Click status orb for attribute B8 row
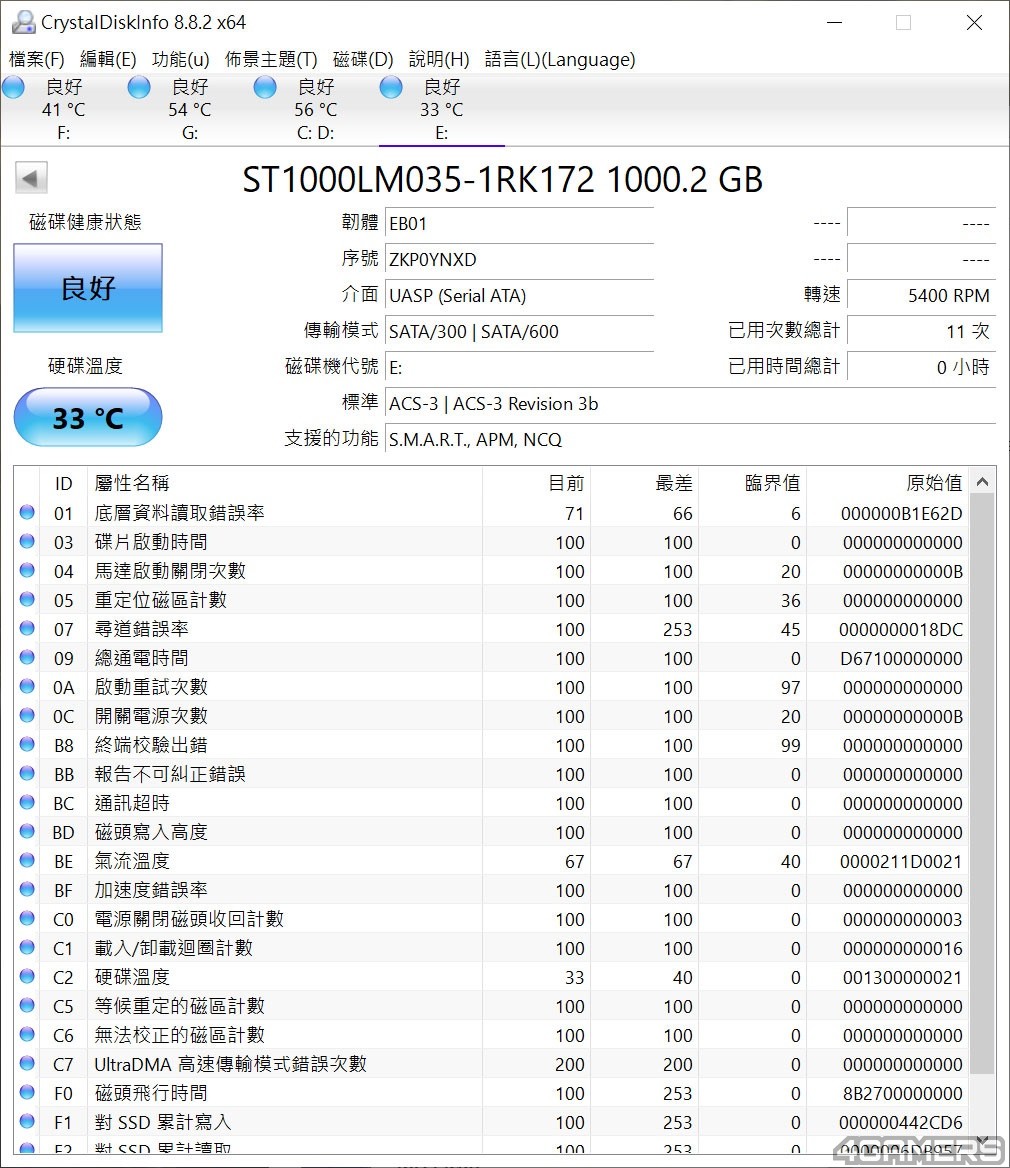 (x=27, y=744)
